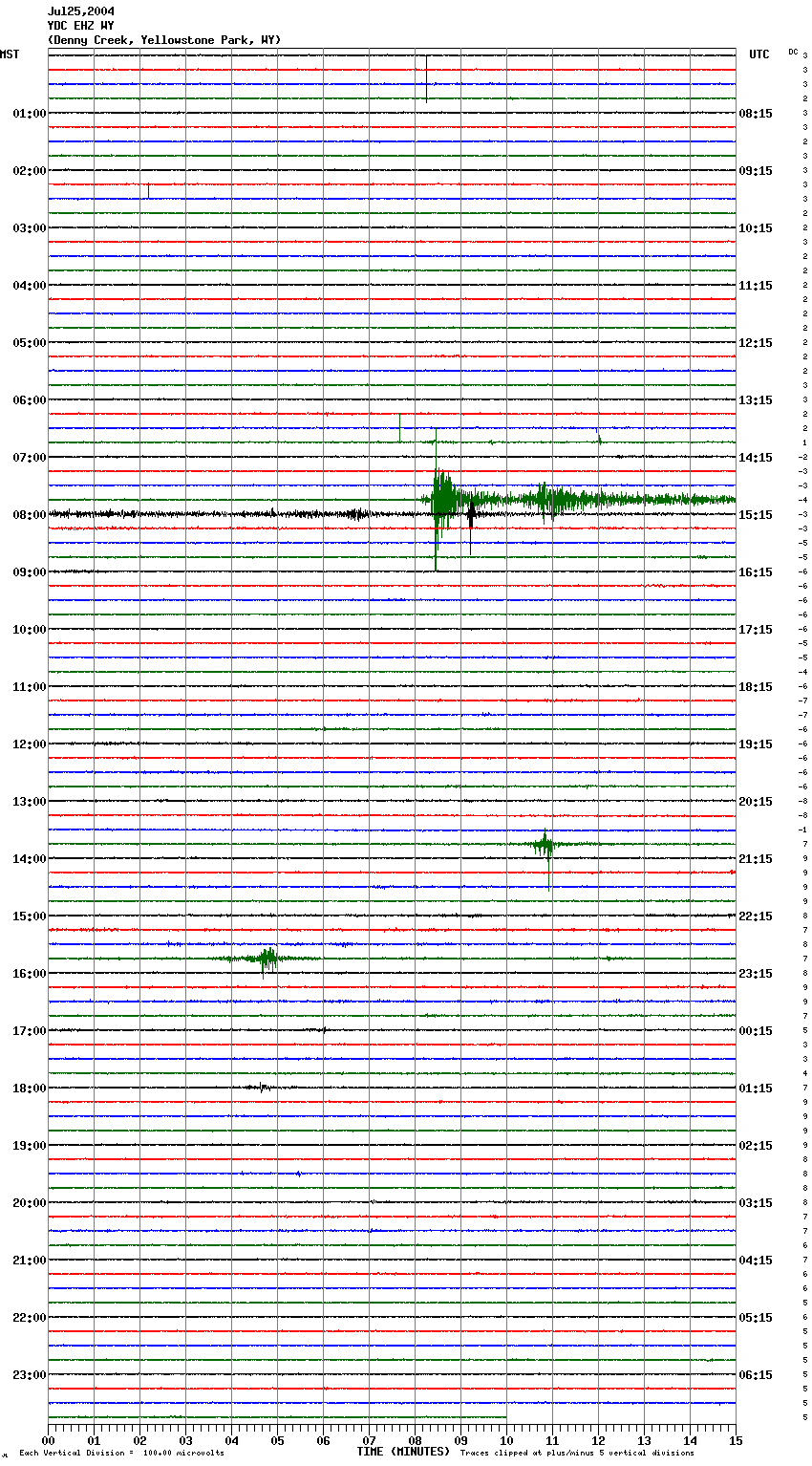Viewport: 812px width, 1466px height.
Task: Click the "00" minute tick label on the bottom axis
Action: click(48, 1440)
